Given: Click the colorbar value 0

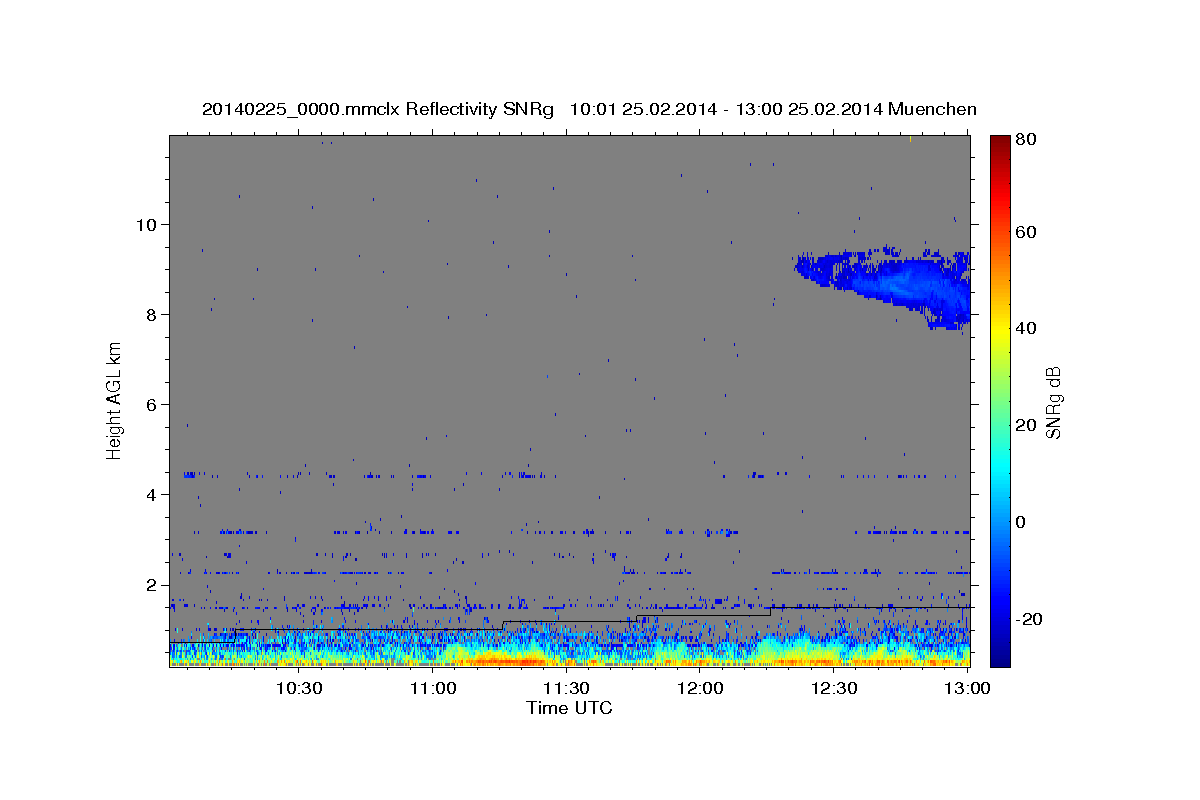Looking at the screenshot, I should (1022, 522).
